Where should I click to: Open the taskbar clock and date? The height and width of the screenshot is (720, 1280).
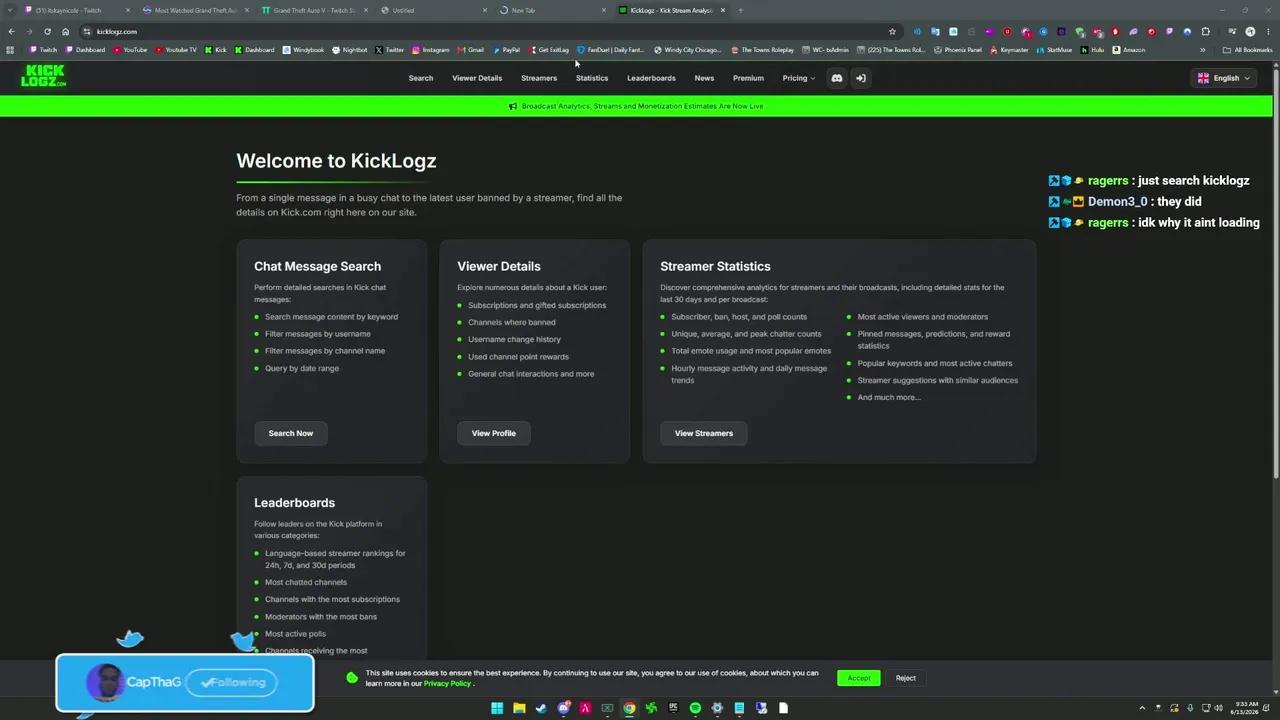click(x=1246, y=708)
